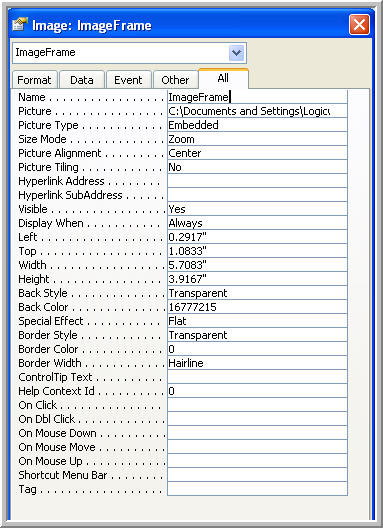
Task: Select the Picture Type property label
Action: tap(48, 125)
